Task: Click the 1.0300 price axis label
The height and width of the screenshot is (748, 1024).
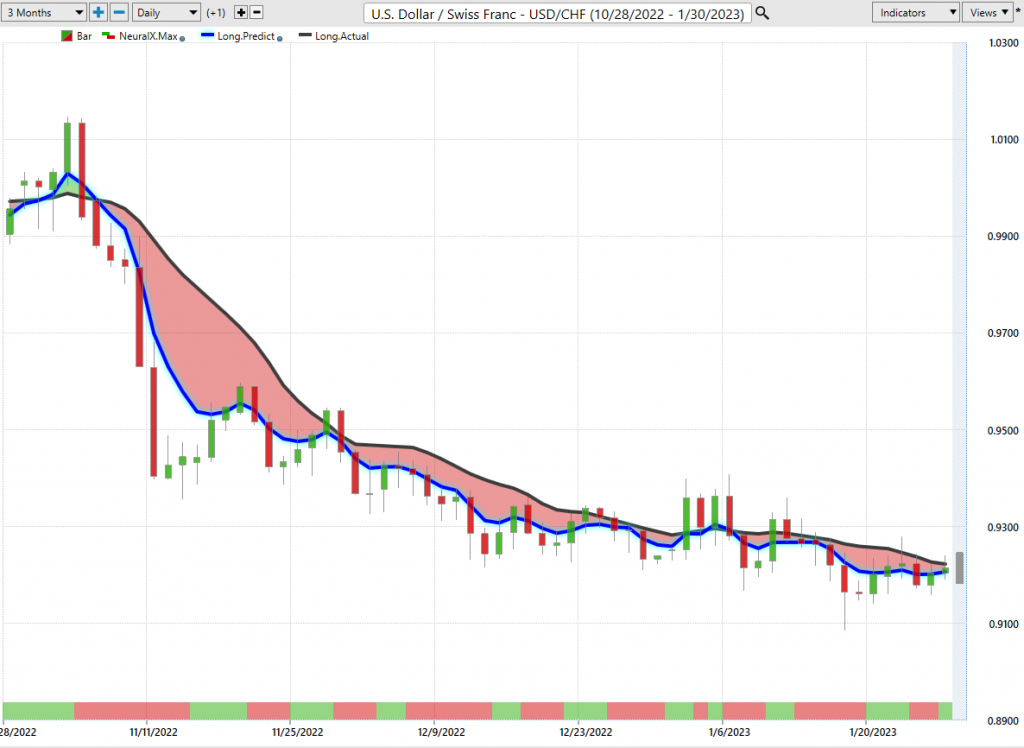Action: click(1003, 43)
